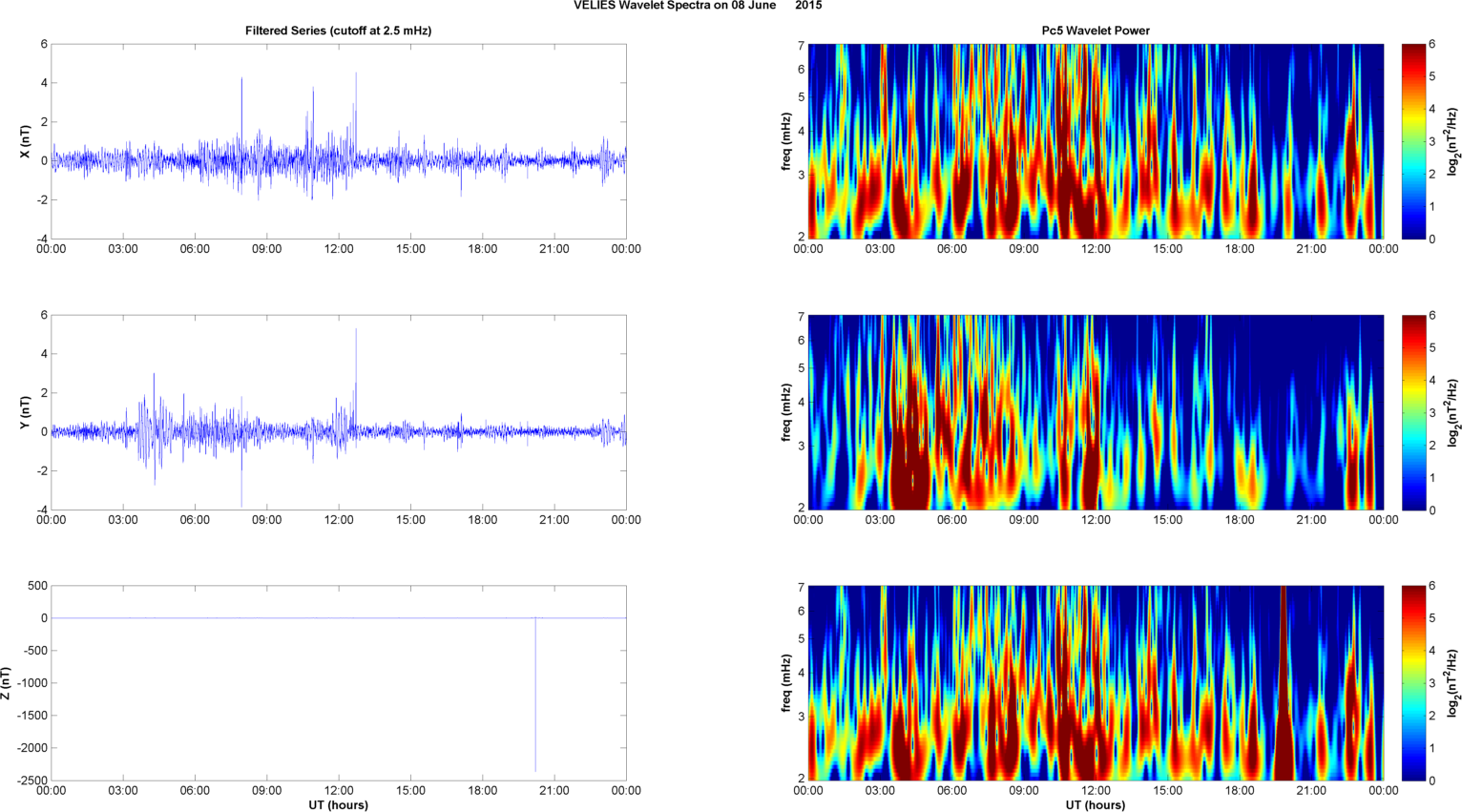
Task: Click the figure title 'VELIES Wavelet Spectra on 08 June'
Action: coord(677,6)
